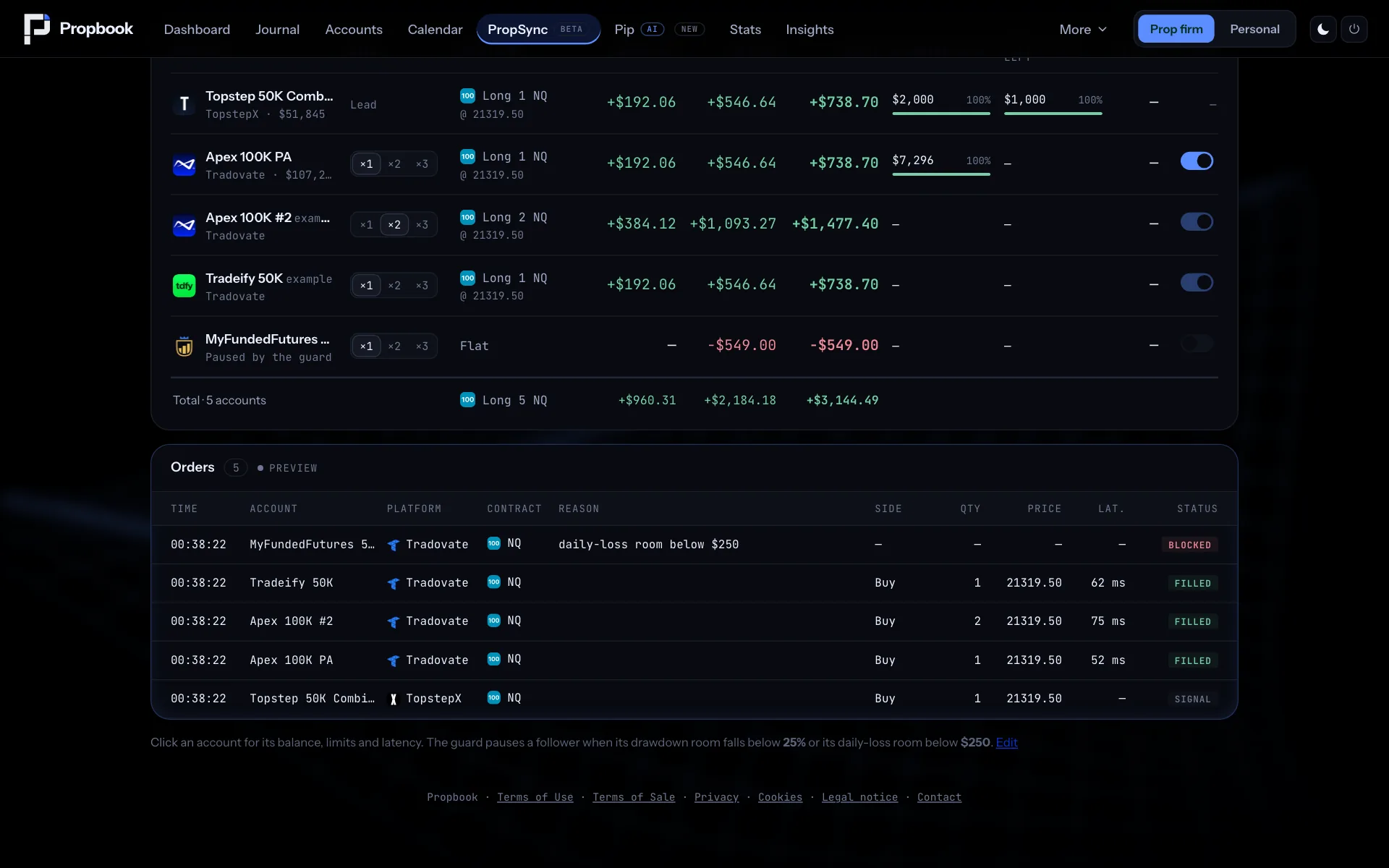Click NQ 100 badge in Topstep position
The image size is (1389, 868).
tap(468, 95)
